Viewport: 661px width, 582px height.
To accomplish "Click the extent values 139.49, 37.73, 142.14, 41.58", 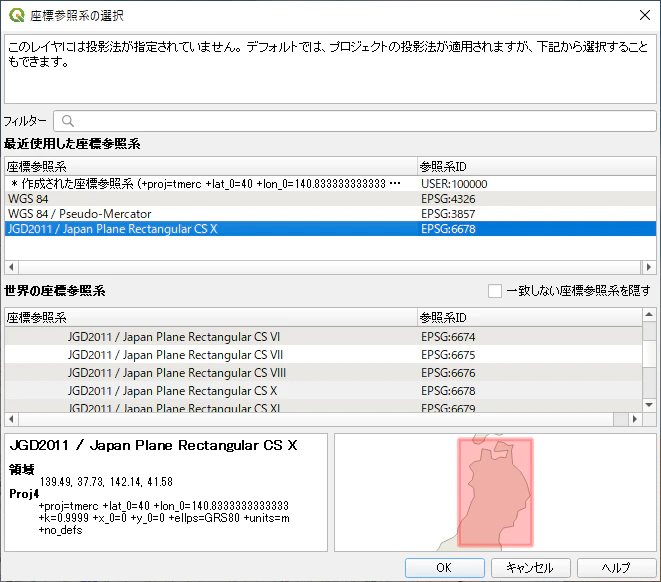I will (106, 482).
